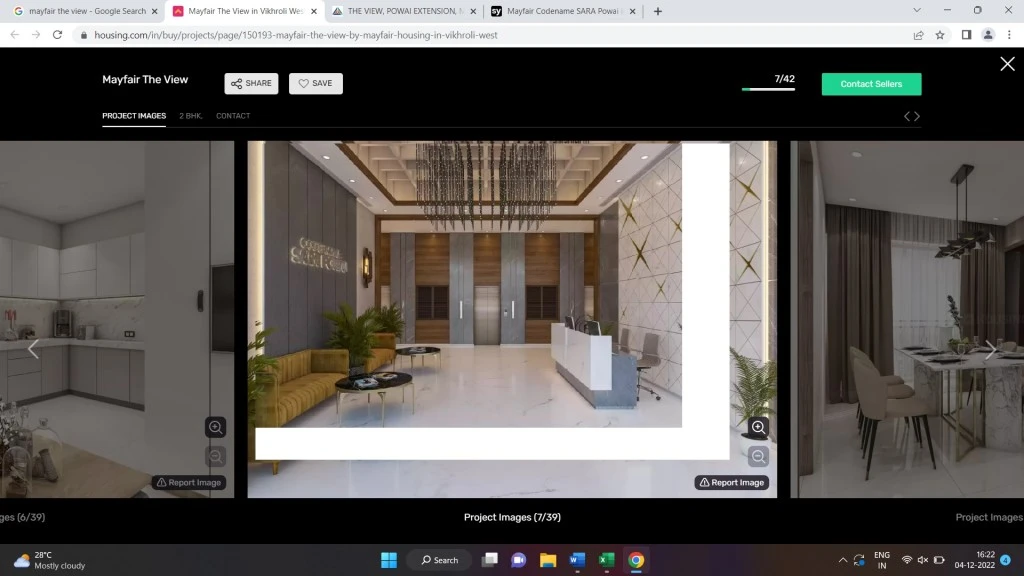Click Share button for Mayfair The View
The width and height of the screenshot is (1024, 576).
(251, 84)
